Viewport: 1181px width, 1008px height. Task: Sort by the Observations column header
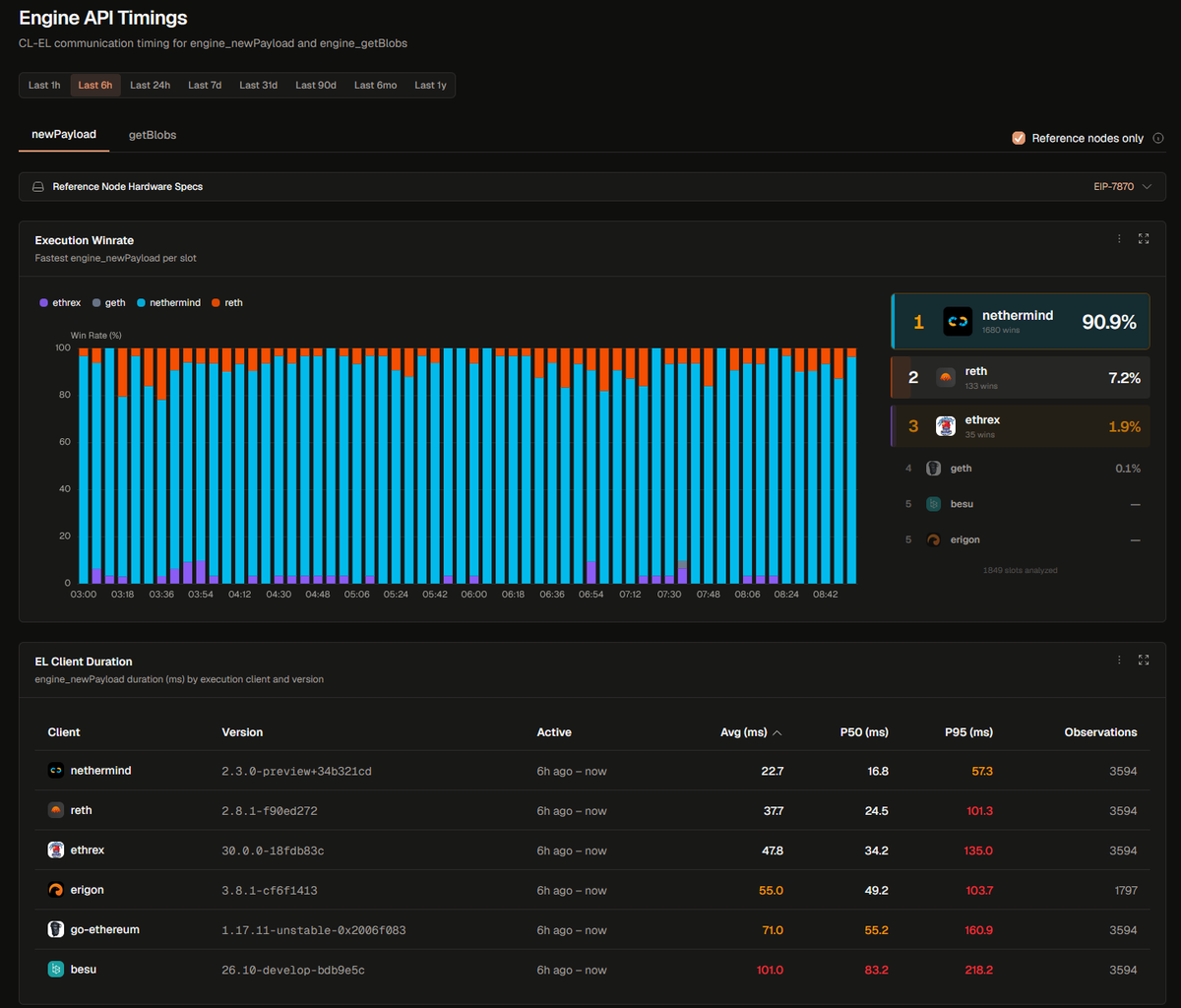point(1100,732)
